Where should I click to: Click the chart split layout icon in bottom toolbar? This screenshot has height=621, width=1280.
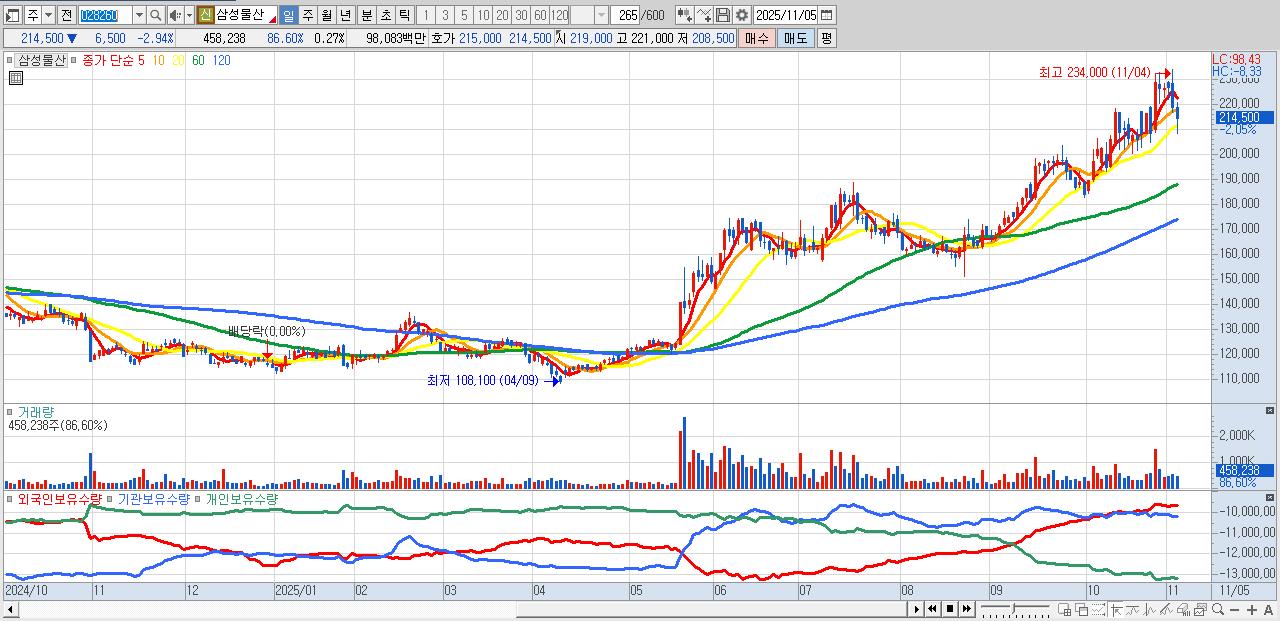(x=1064, y=610)
